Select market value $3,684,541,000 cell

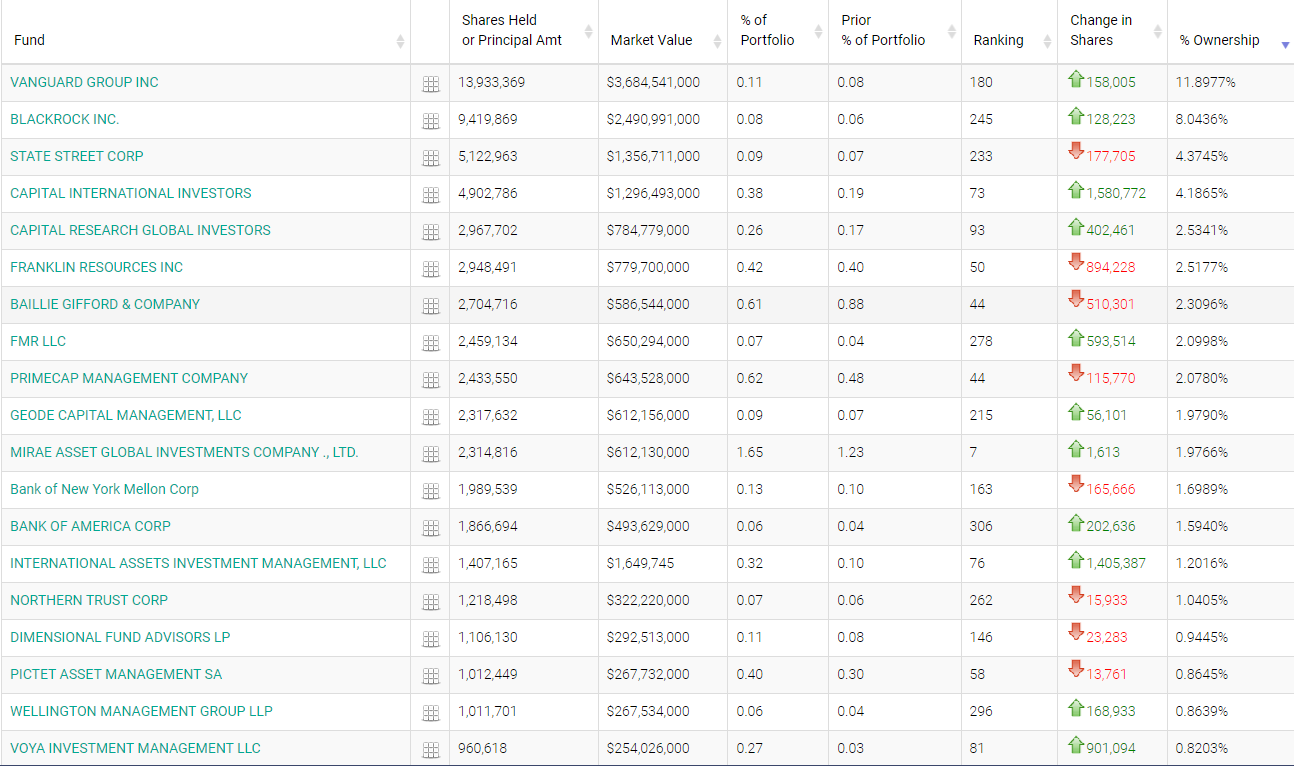pos(653,82)
